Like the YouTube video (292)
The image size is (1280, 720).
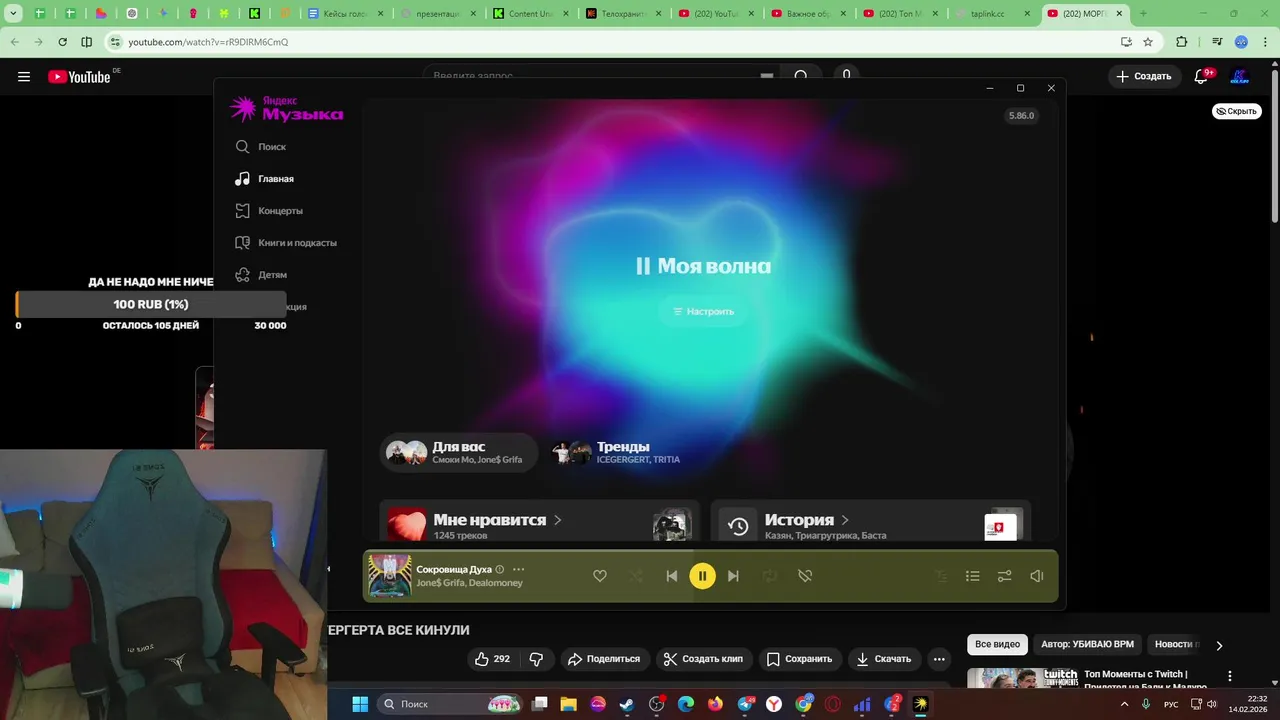(x=493, y=659)
